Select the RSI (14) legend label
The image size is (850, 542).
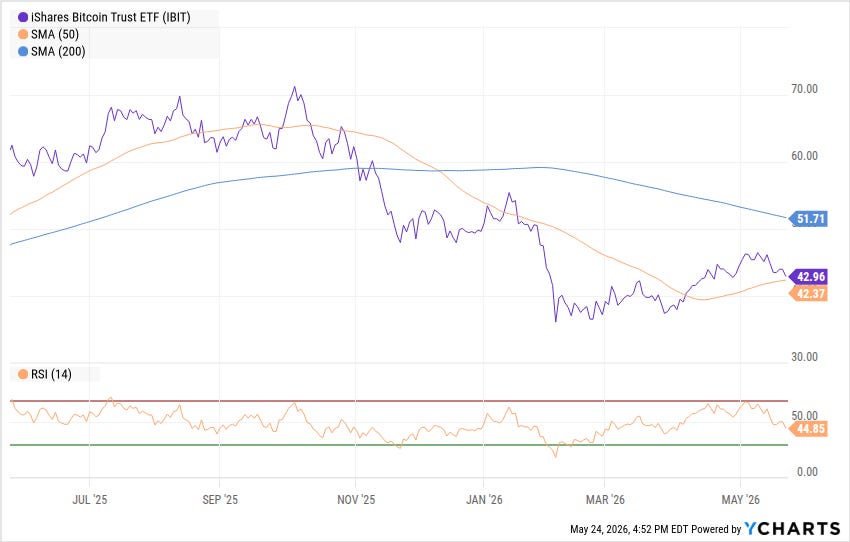tap(51, 375)
